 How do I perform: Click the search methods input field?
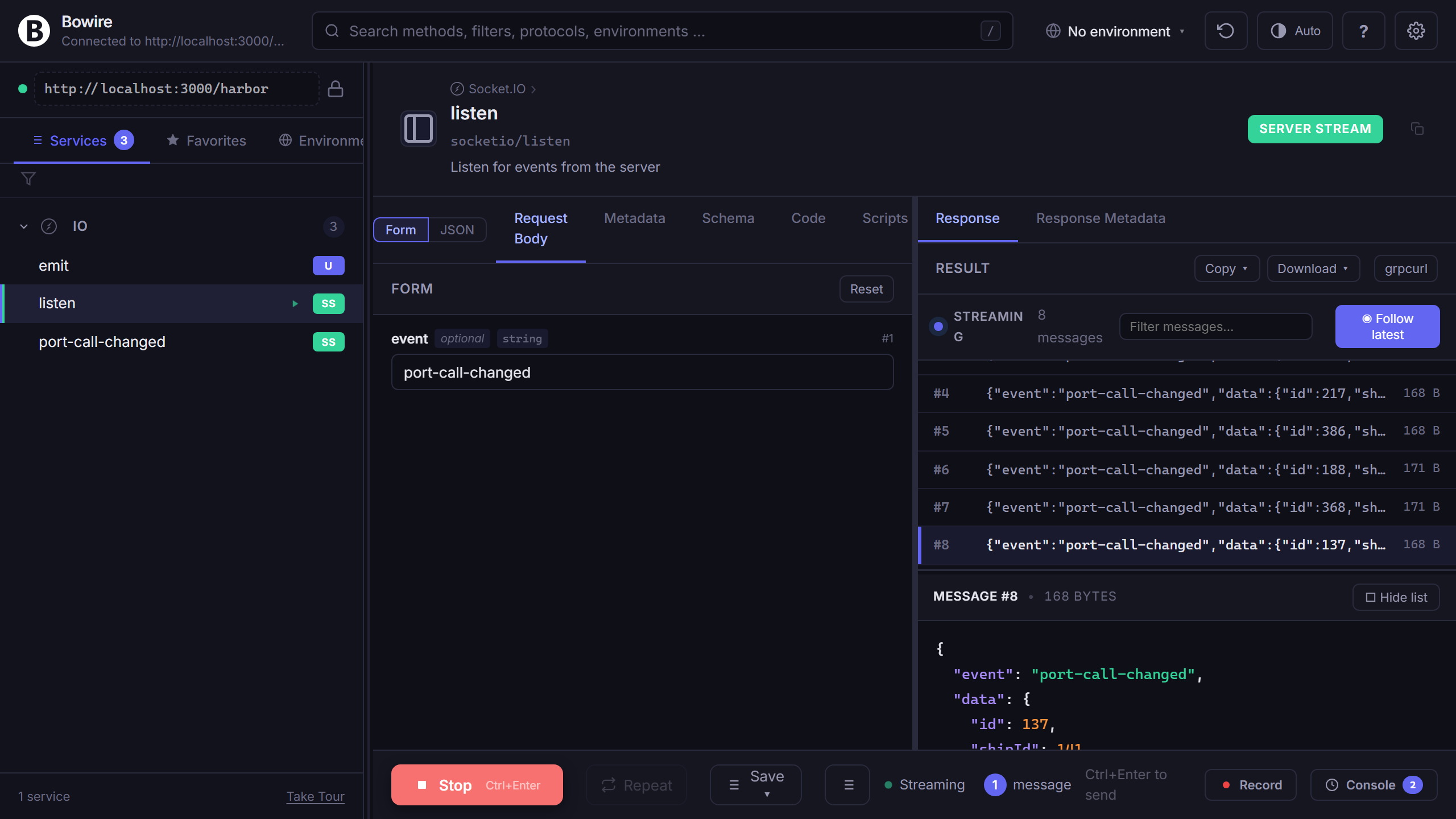(662, 31)
